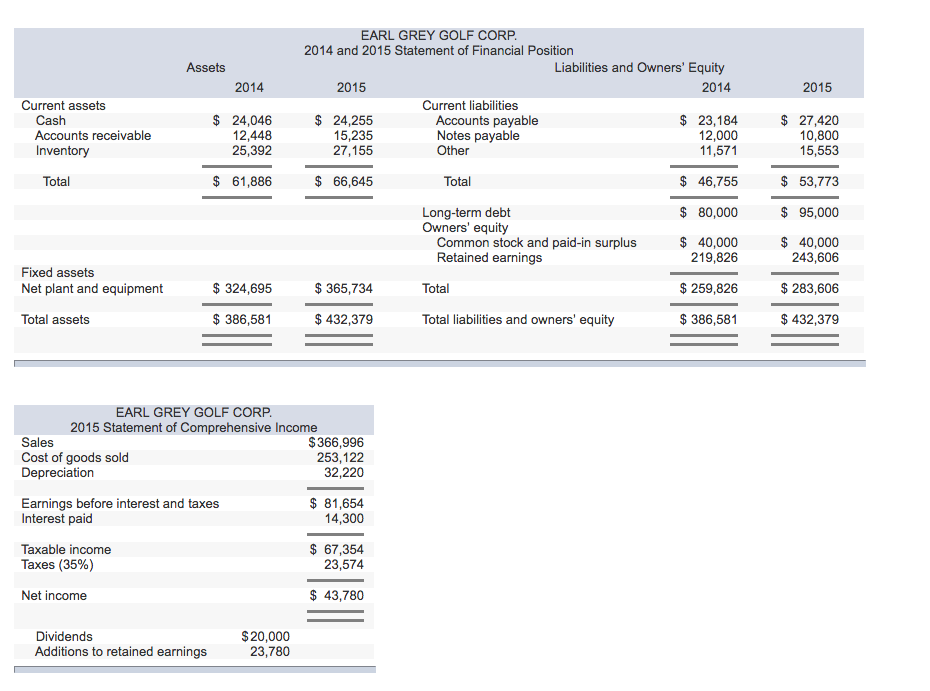Click Earnings before interest and taxes $81,654

(x=336, y=504)
